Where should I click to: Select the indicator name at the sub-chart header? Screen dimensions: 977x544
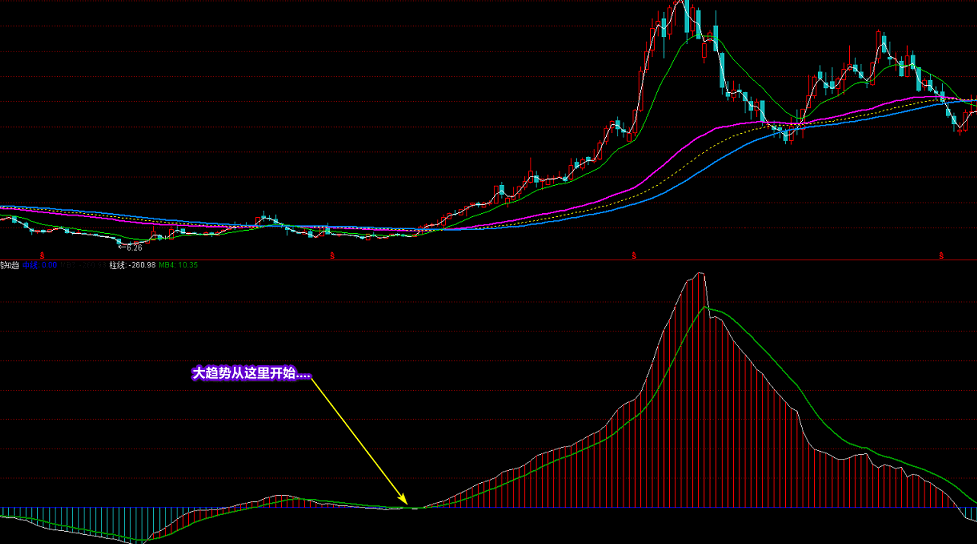click(x=10, y=265)
